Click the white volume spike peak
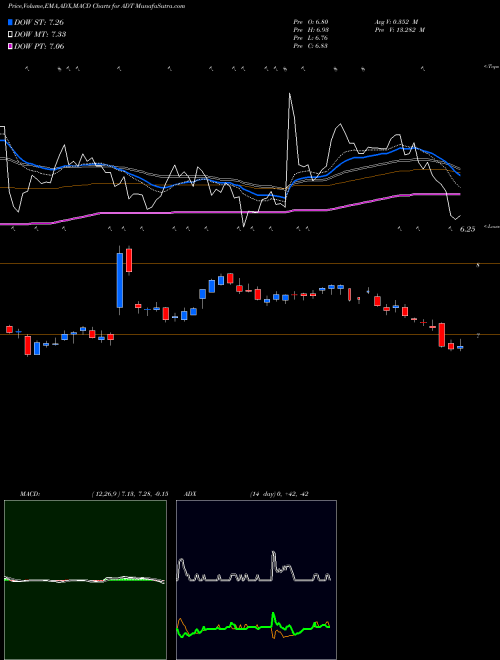This screenshot has height=660, width=500. pyautogui.click(x=290, y=94)
